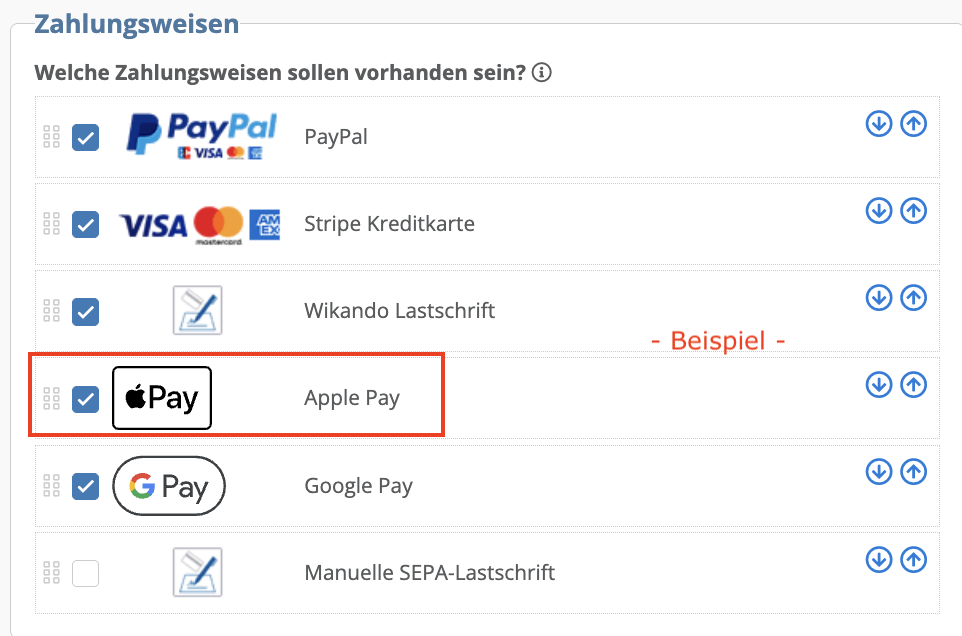Disable the Apple Pay checkbox
962x636 pixels.
point(86,399)
